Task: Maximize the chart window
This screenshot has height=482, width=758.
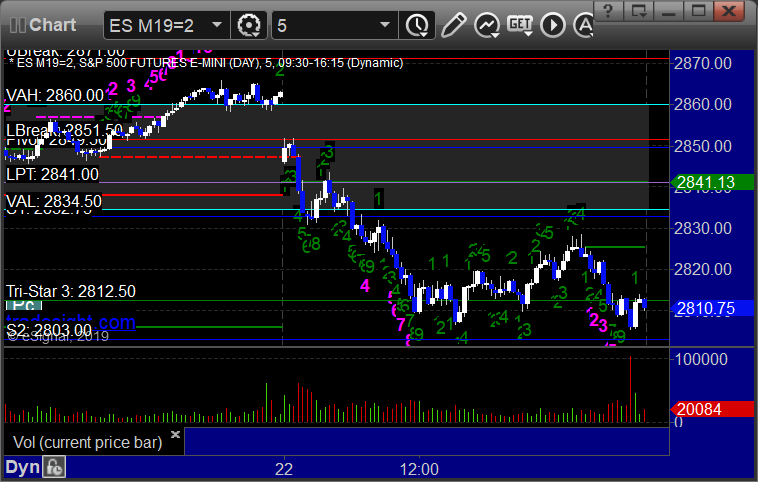Action: point(698,11)
